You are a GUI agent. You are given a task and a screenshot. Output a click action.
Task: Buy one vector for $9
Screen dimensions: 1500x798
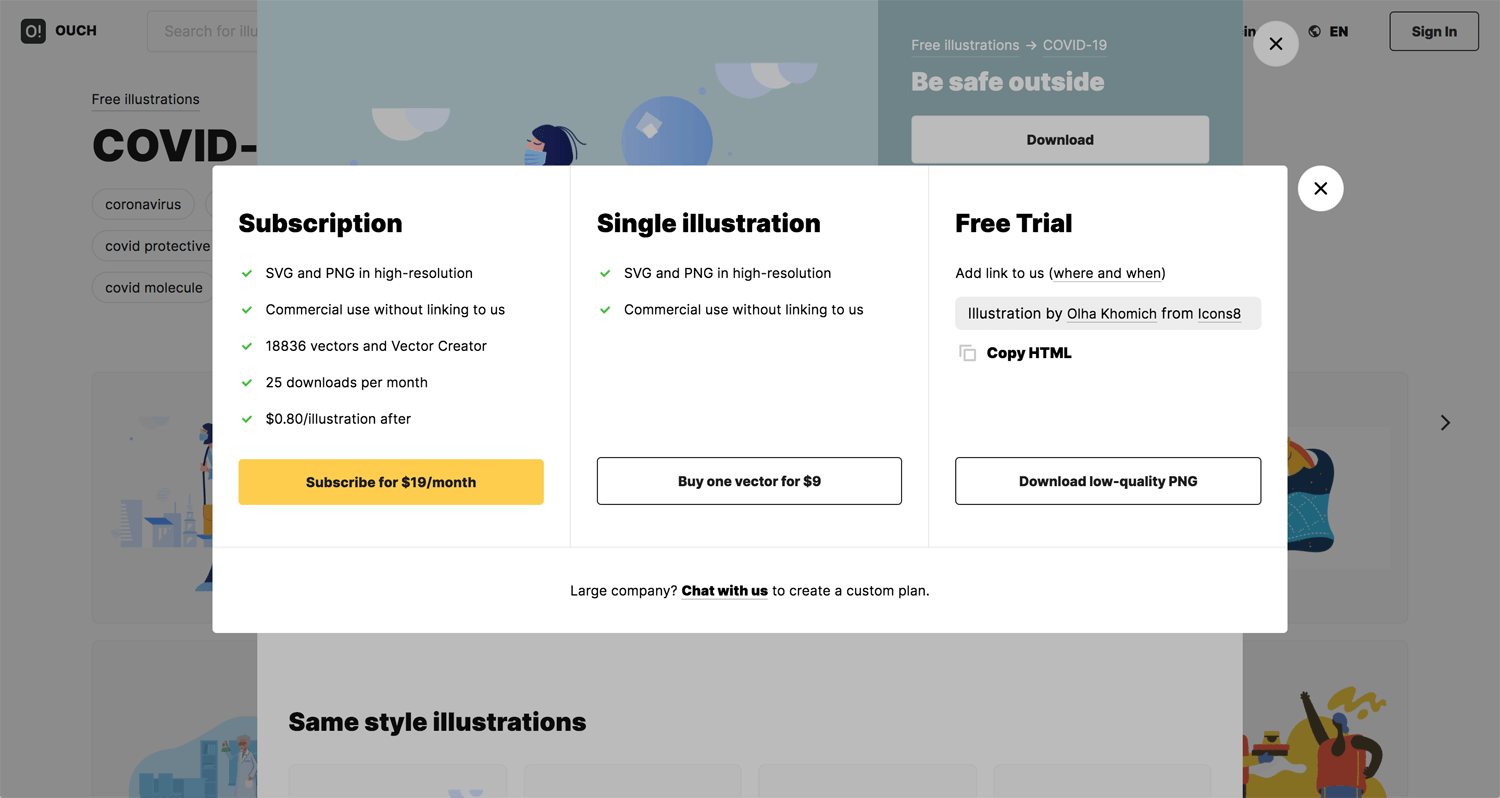(749, 481)
